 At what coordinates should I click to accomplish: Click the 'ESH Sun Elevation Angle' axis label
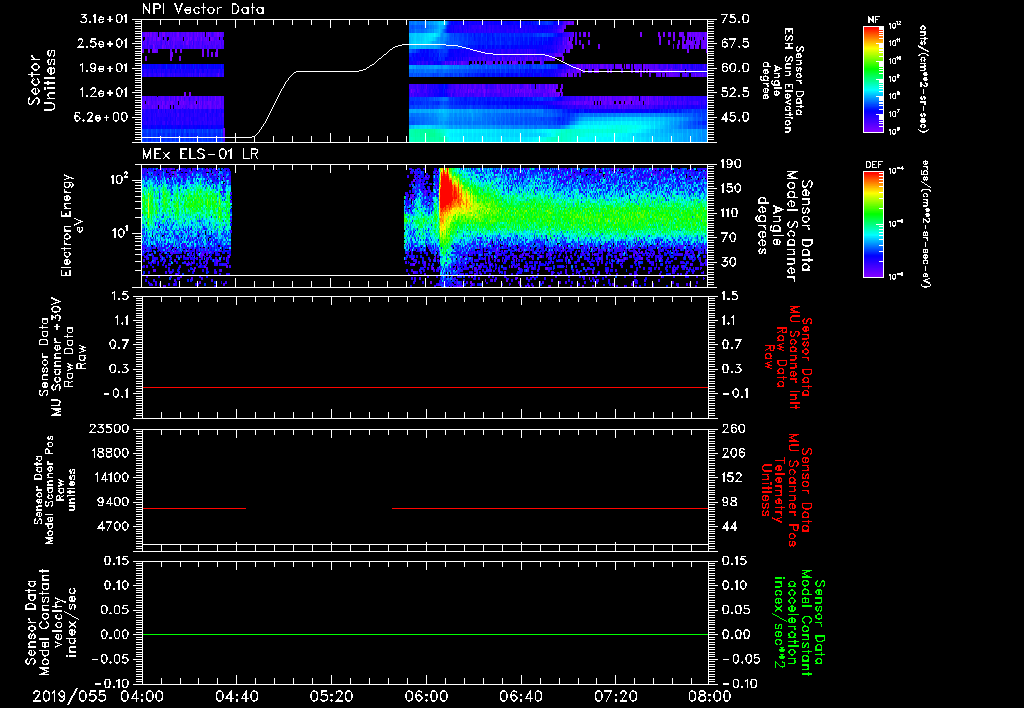click(x=782, y=80)
